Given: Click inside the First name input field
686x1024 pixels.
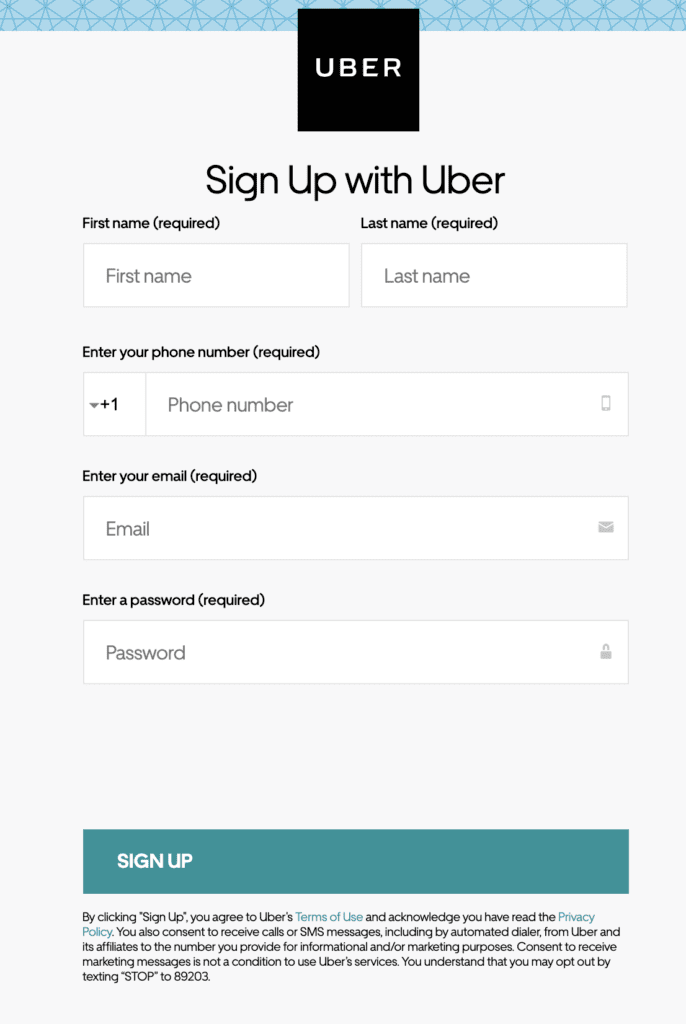Looking at the screenshot, I should point(215,275).
